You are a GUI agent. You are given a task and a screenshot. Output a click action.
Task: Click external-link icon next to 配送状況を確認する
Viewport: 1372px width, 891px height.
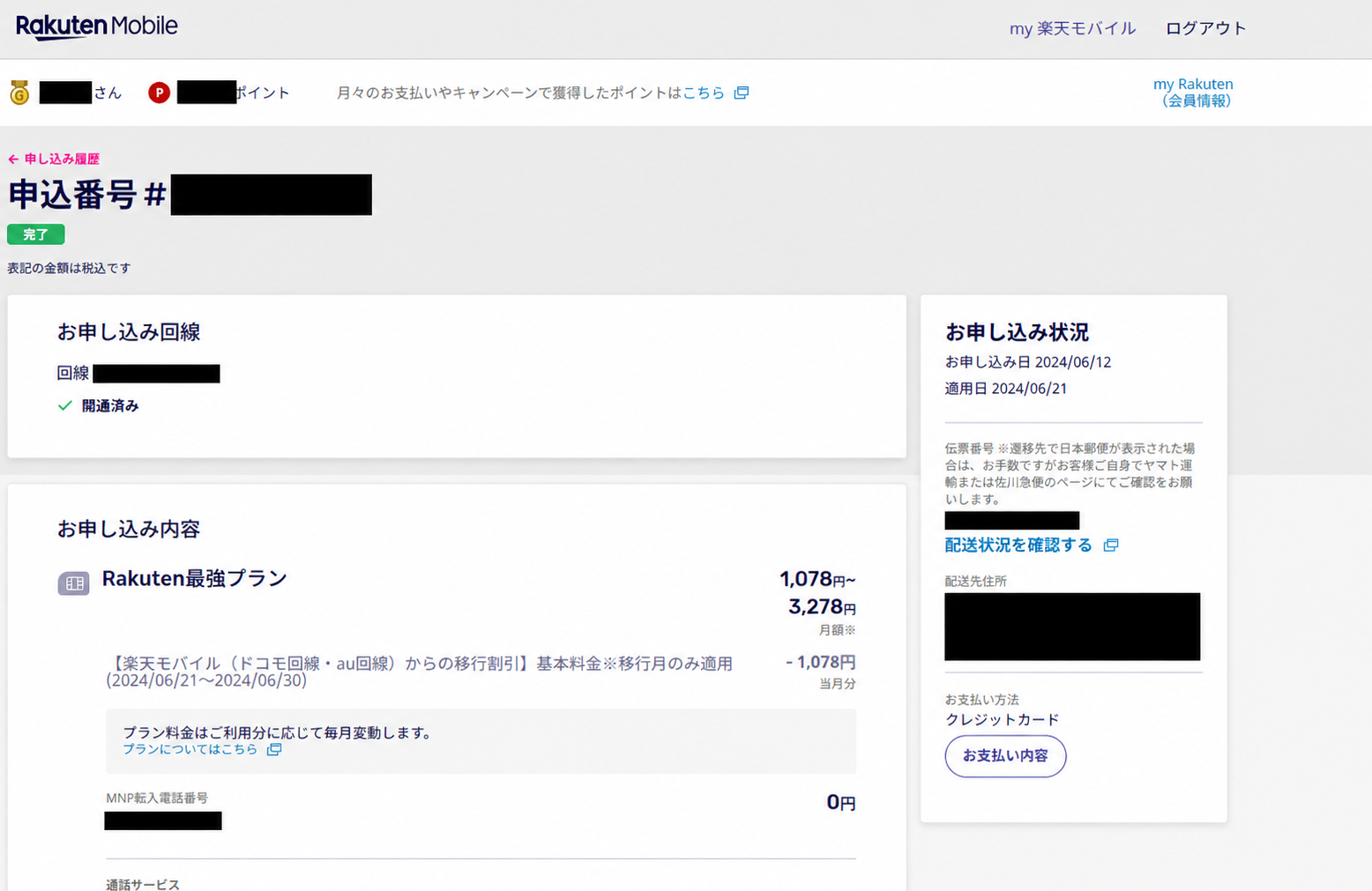point(1111,546)
